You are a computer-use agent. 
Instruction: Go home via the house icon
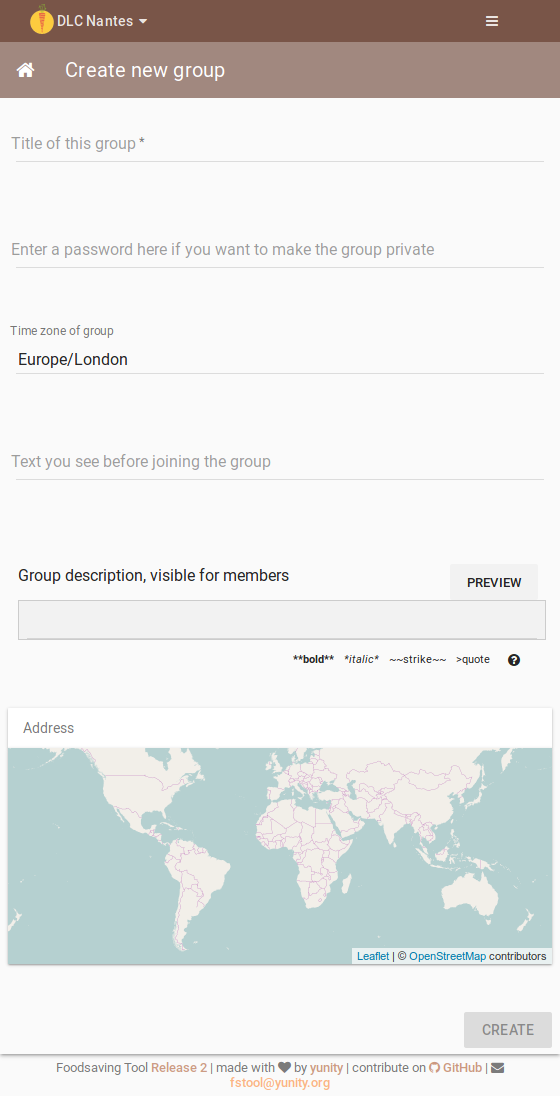26,70
